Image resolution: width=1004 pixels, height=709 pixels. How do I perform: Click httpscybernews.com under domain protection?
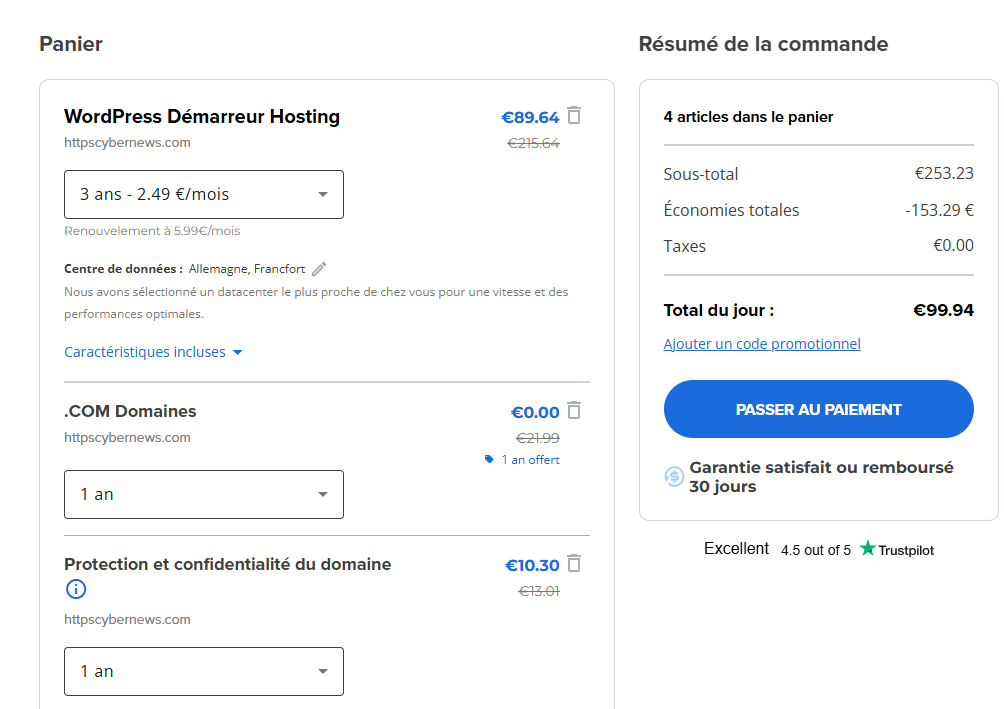coord(127,619)
